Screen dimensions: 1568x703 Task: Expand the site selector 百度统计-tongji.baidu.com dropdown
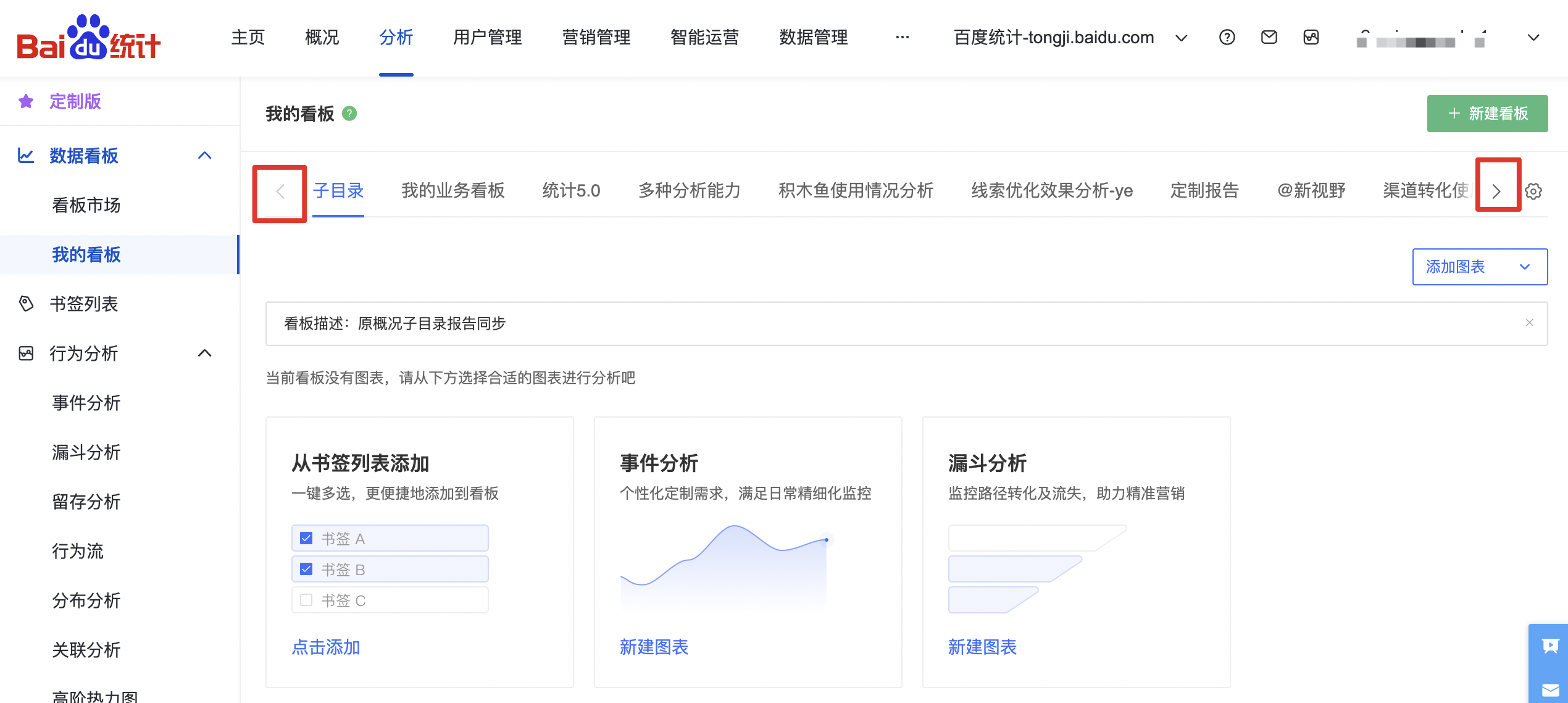click(x=1181, y=38)
